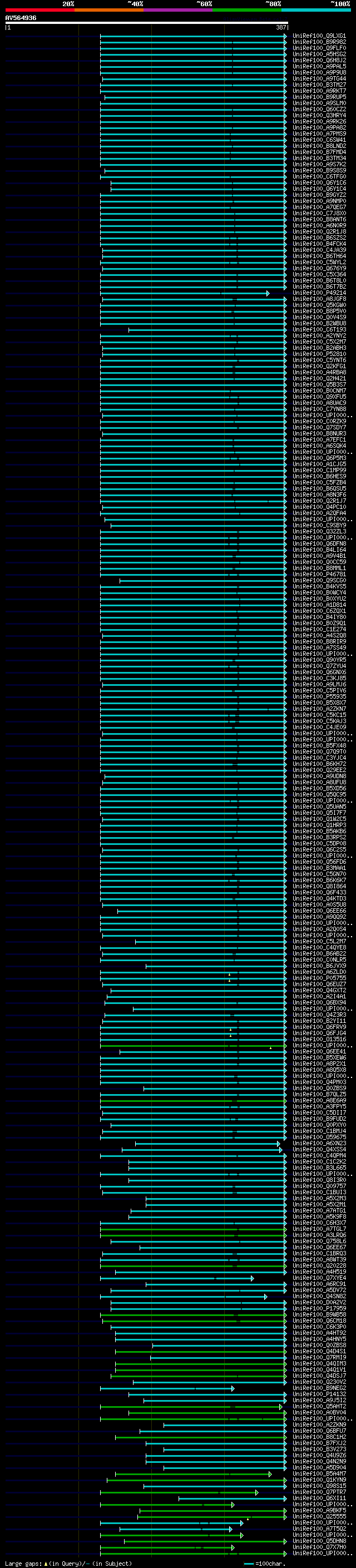The height and width of the screenshot is (1568, 356).
Task: Open the UniRef100_A5HSG2 label
Action: click(x=319, y=54)
